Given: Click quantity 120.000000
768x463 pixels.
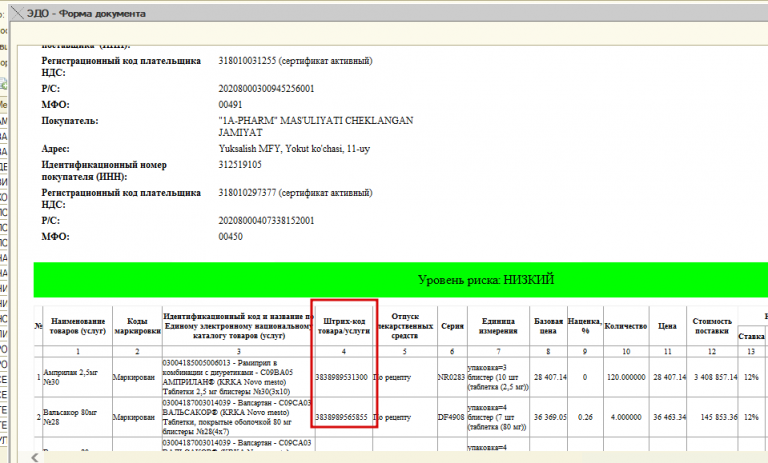Looking at the screenshot, I should click(626, 377).
